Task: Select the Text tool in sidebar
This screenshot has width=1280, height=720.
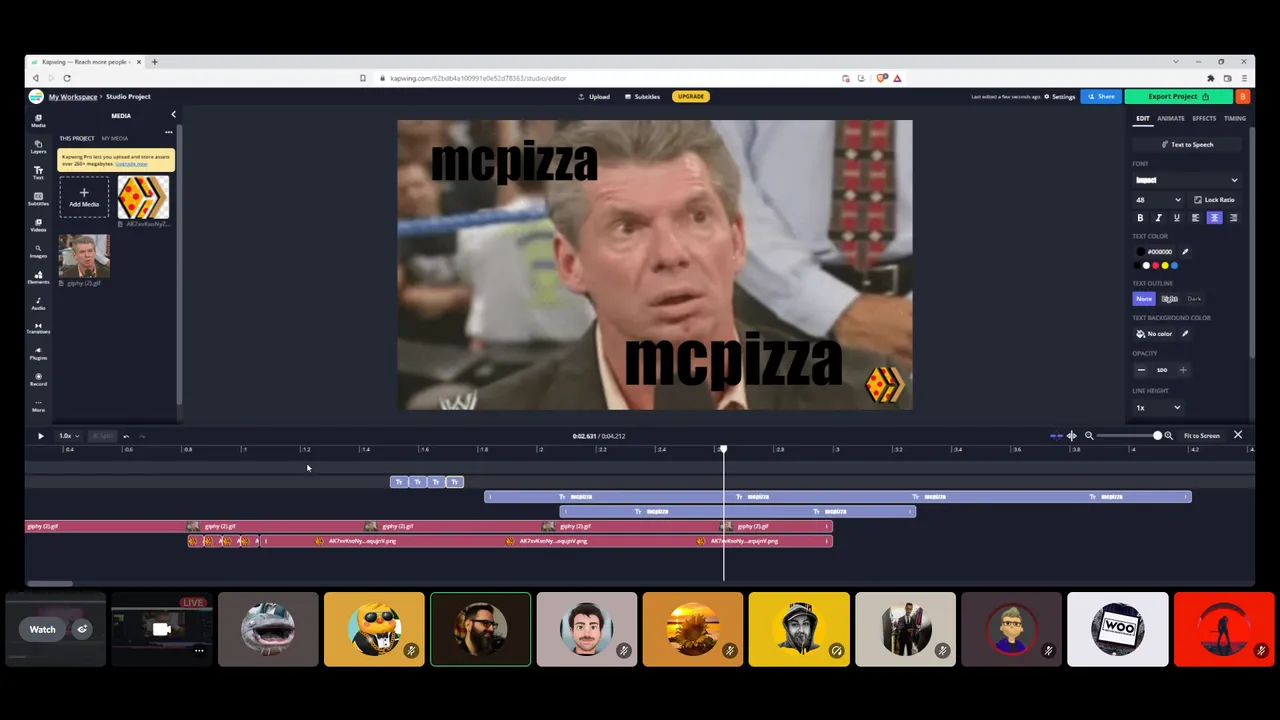Action: tap(38, 172)
